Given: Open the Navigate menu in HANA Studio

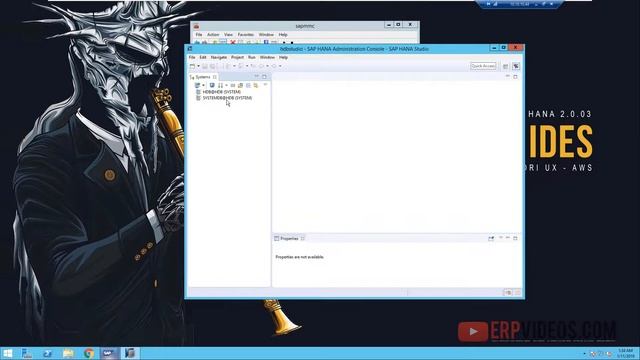Looking at the screenshot, I should pos(219,58).
